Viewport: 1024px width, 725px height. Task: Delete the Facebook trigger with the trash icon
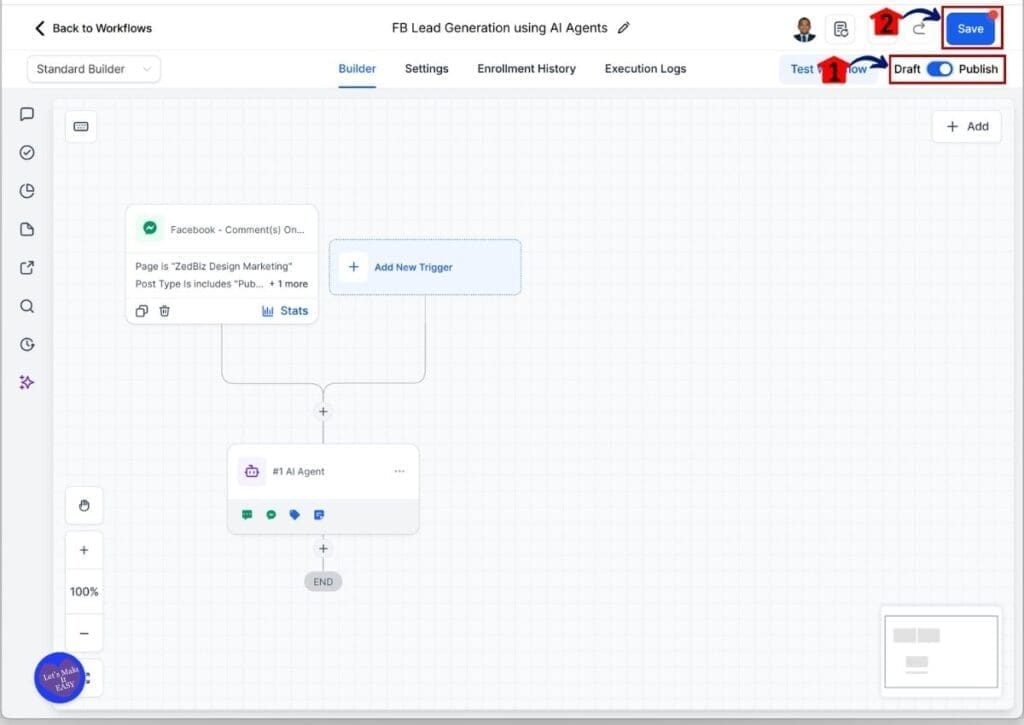[x=165, y=311]
